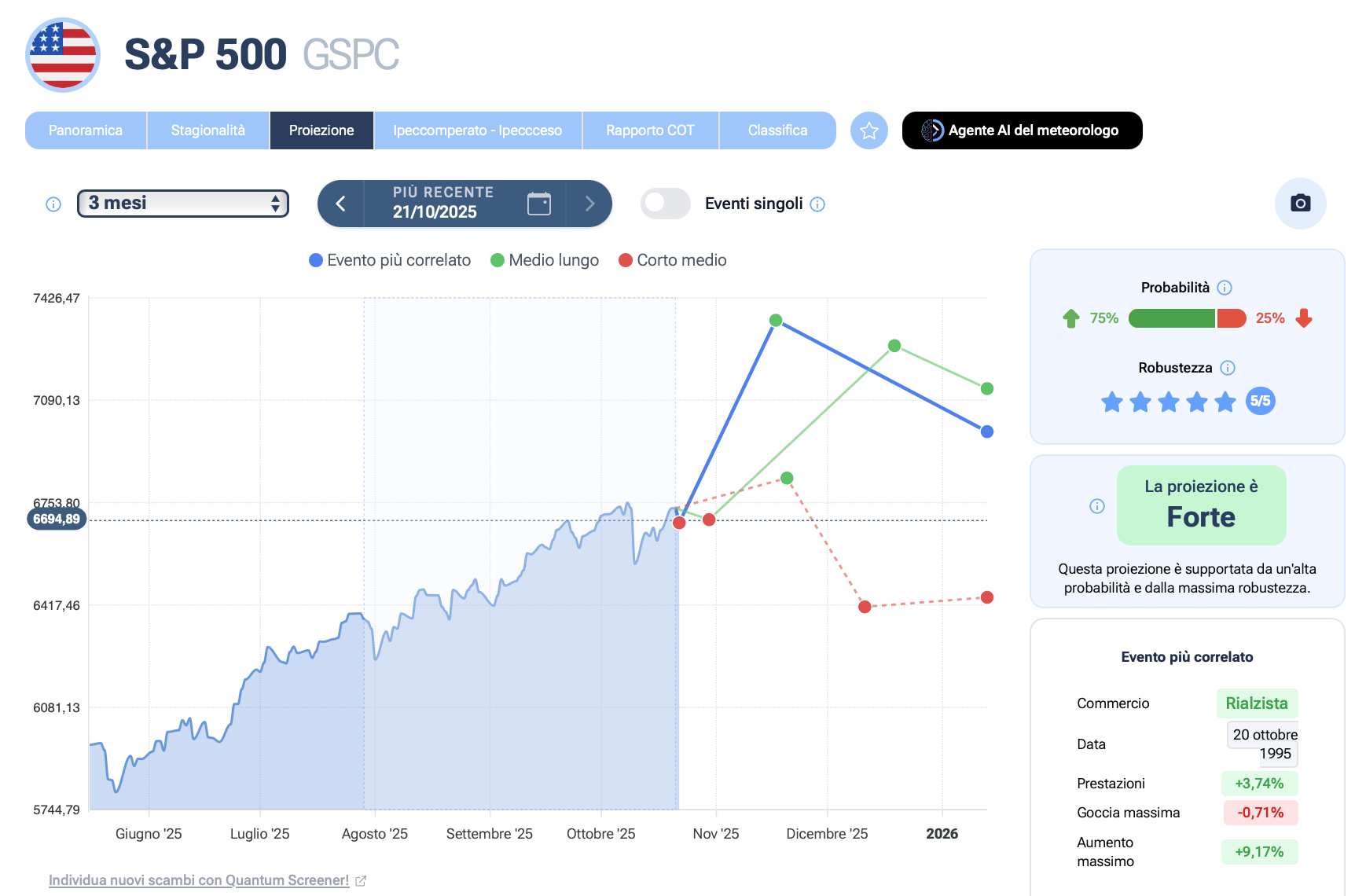Toggle Corto medio legend series
1366x896 pixels.
point(672,260)
